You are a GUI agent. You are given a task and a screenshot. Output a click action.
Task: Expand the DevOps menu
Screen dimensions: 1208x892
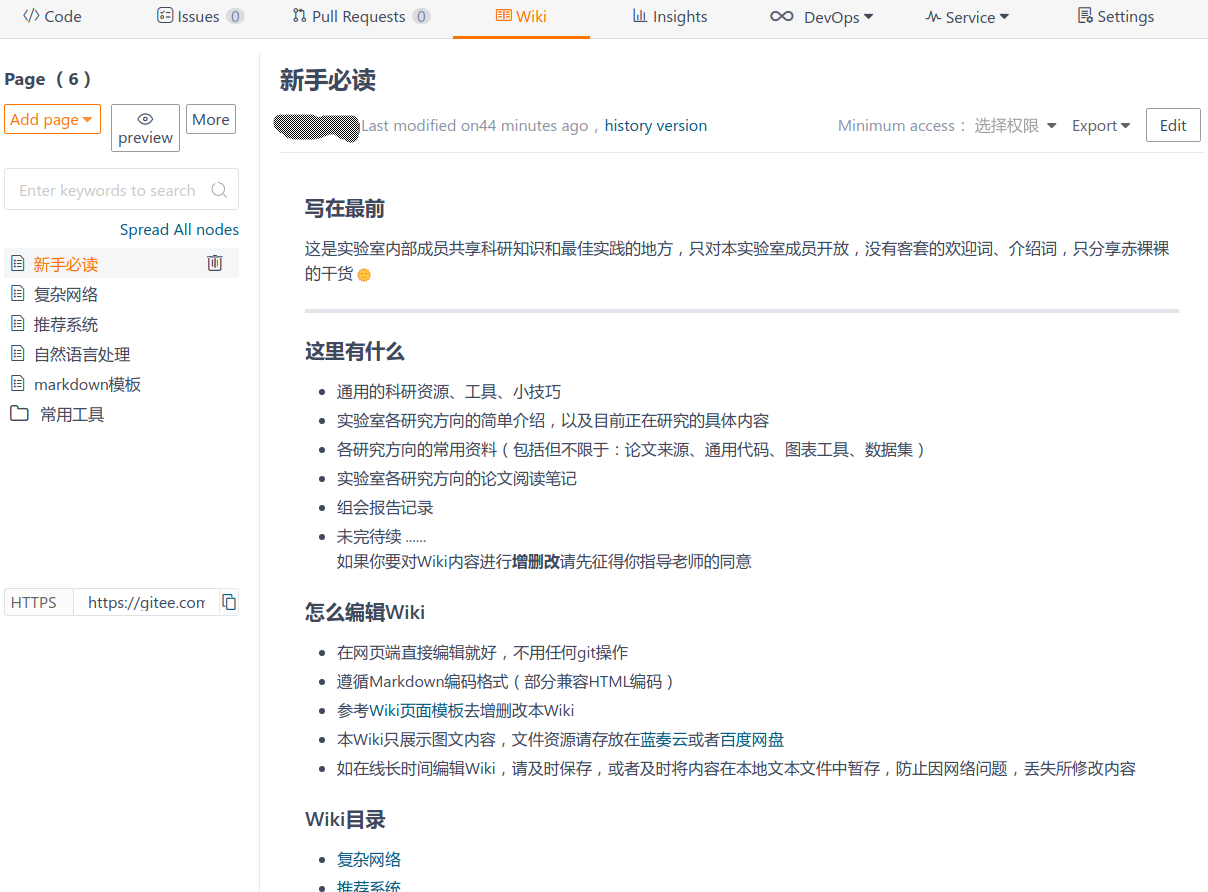pyautogui.click(x=822, y=17)
